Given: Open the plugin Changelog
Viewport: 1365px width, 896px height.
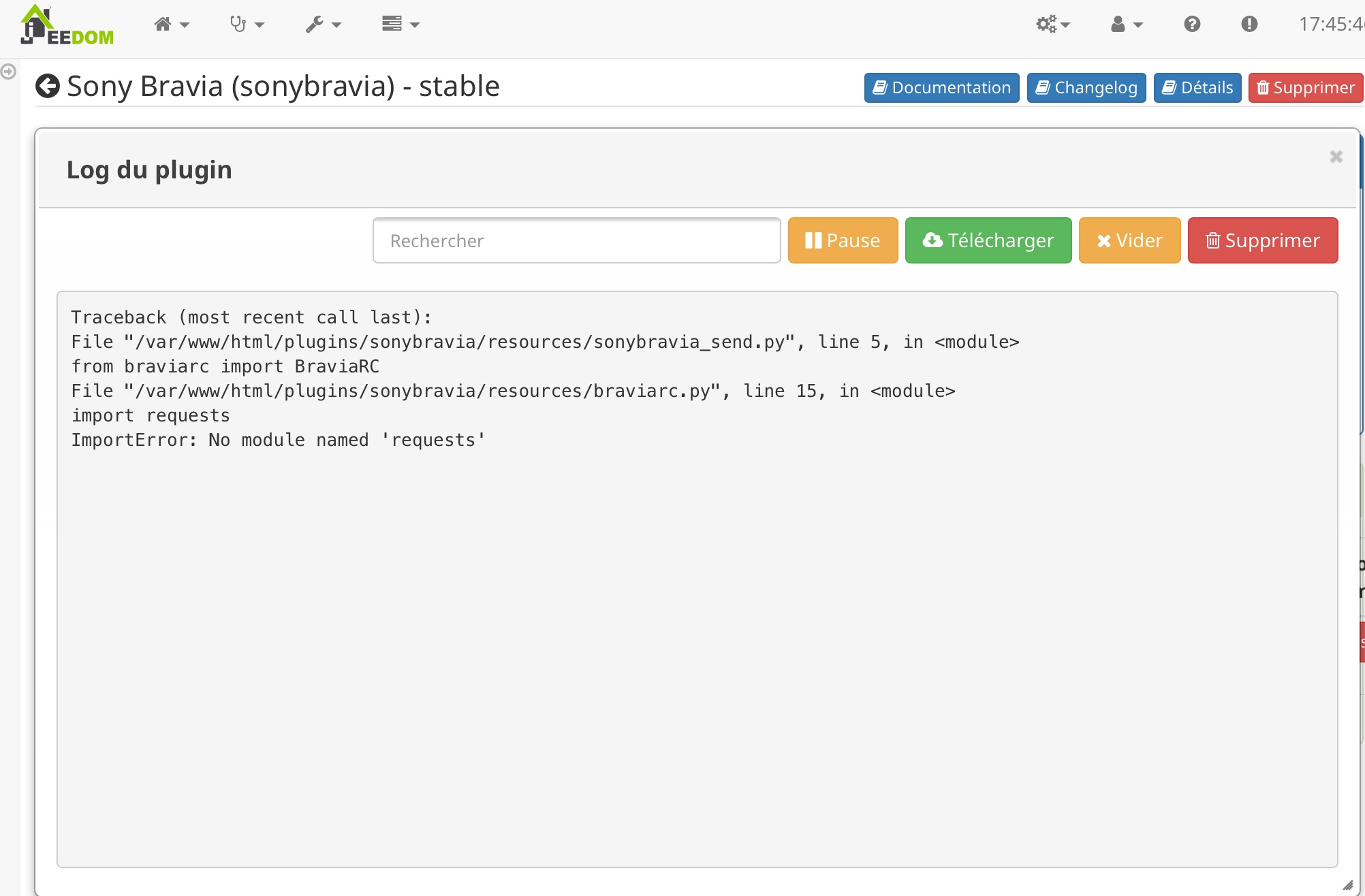Looking at the screenshot, I should (x=1086, y=88).
